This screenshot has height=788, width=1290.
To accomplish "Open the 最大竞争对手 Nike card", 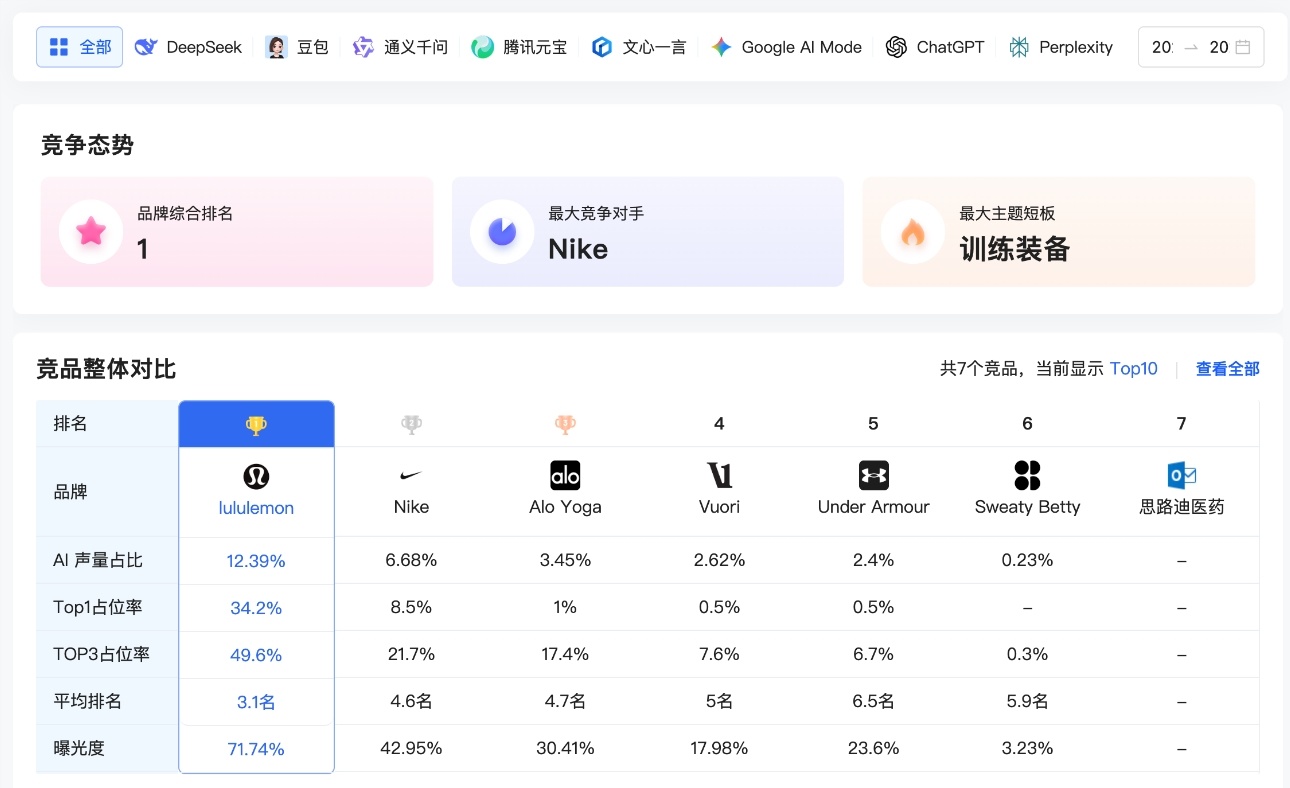I will point(648,232).
